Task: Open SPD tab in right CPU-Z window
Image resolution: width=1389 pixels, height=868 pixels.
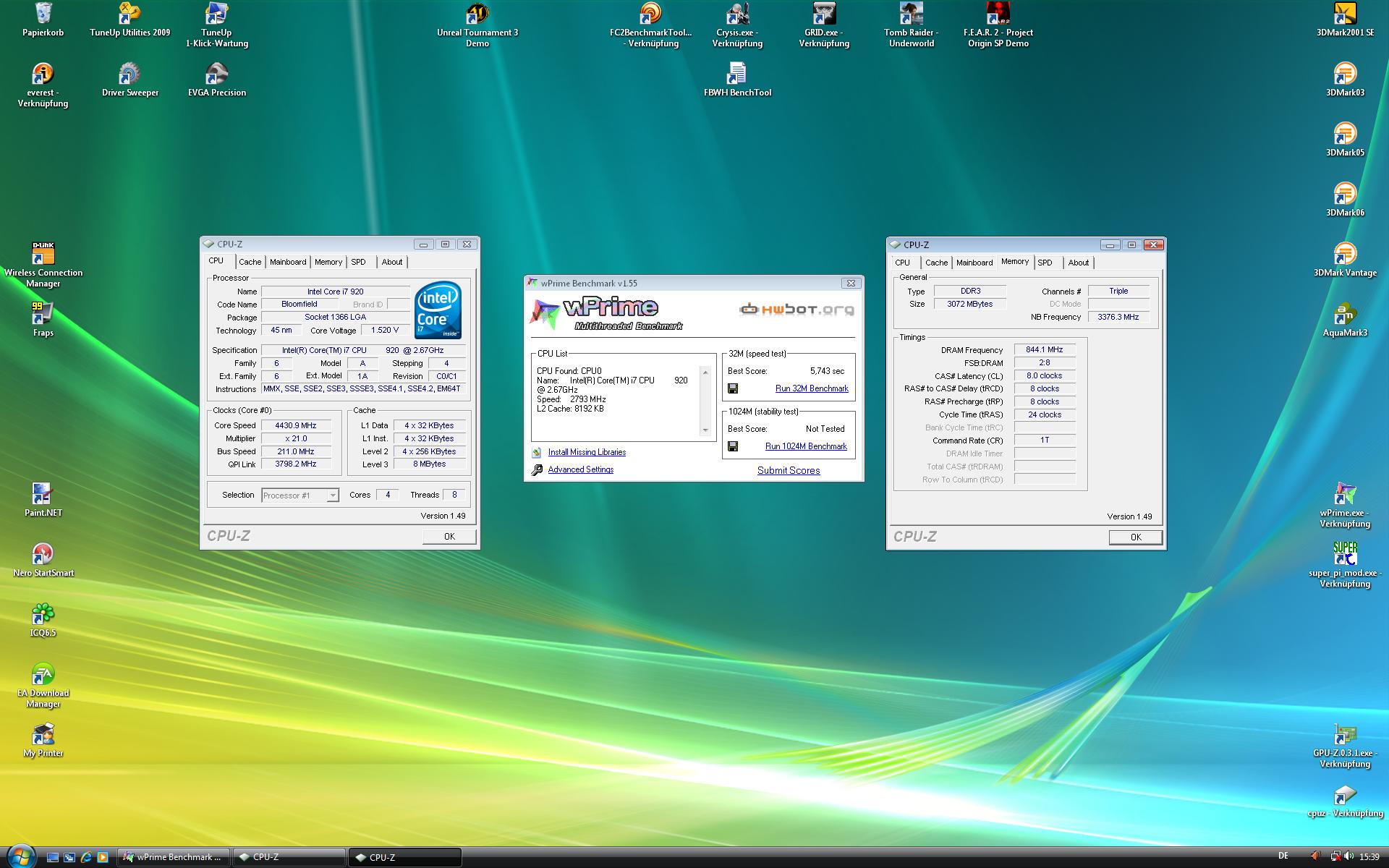Action: (1045, 263)
